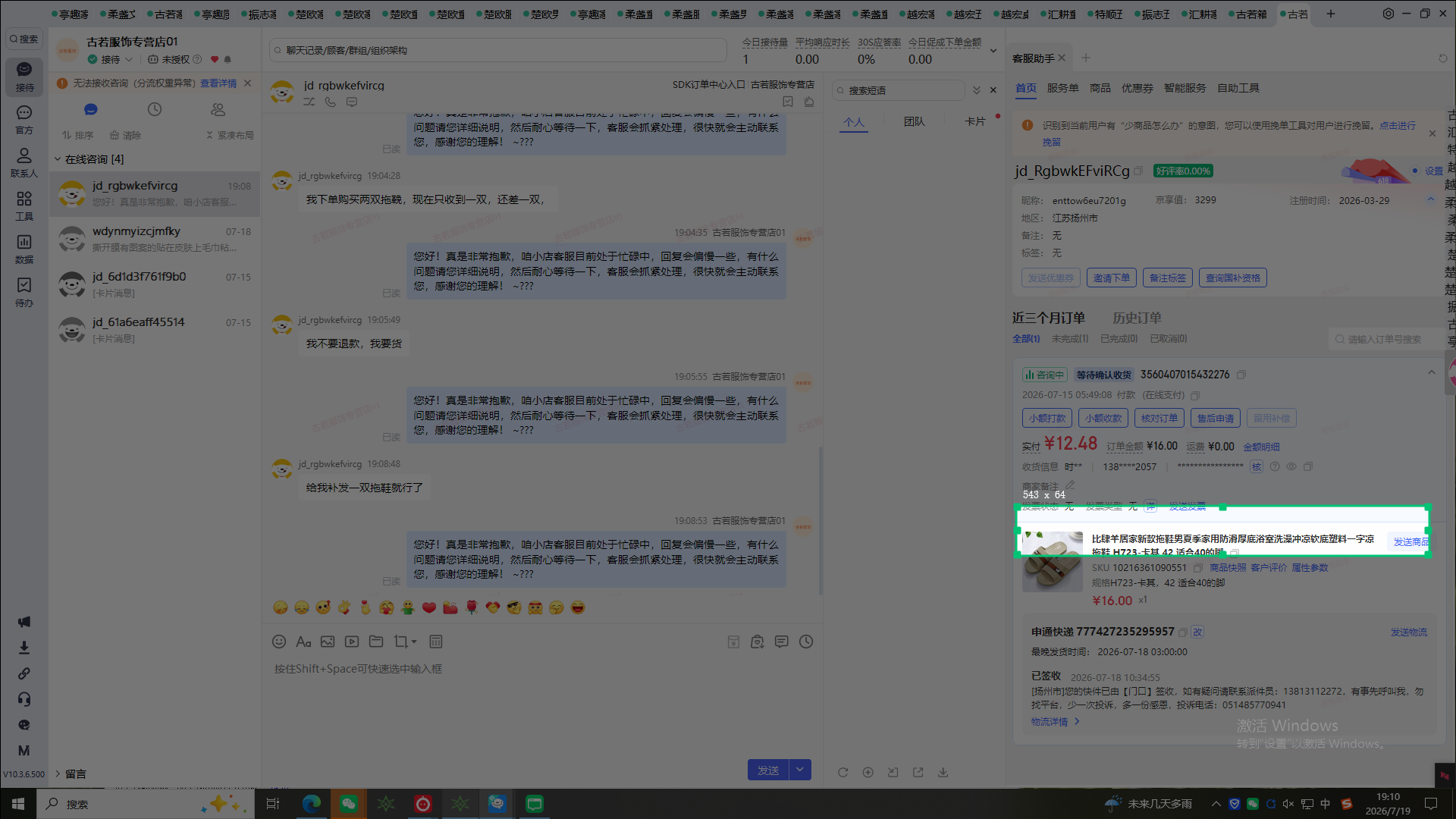Open the 物流详情 logistics link

pos(1055,722)
